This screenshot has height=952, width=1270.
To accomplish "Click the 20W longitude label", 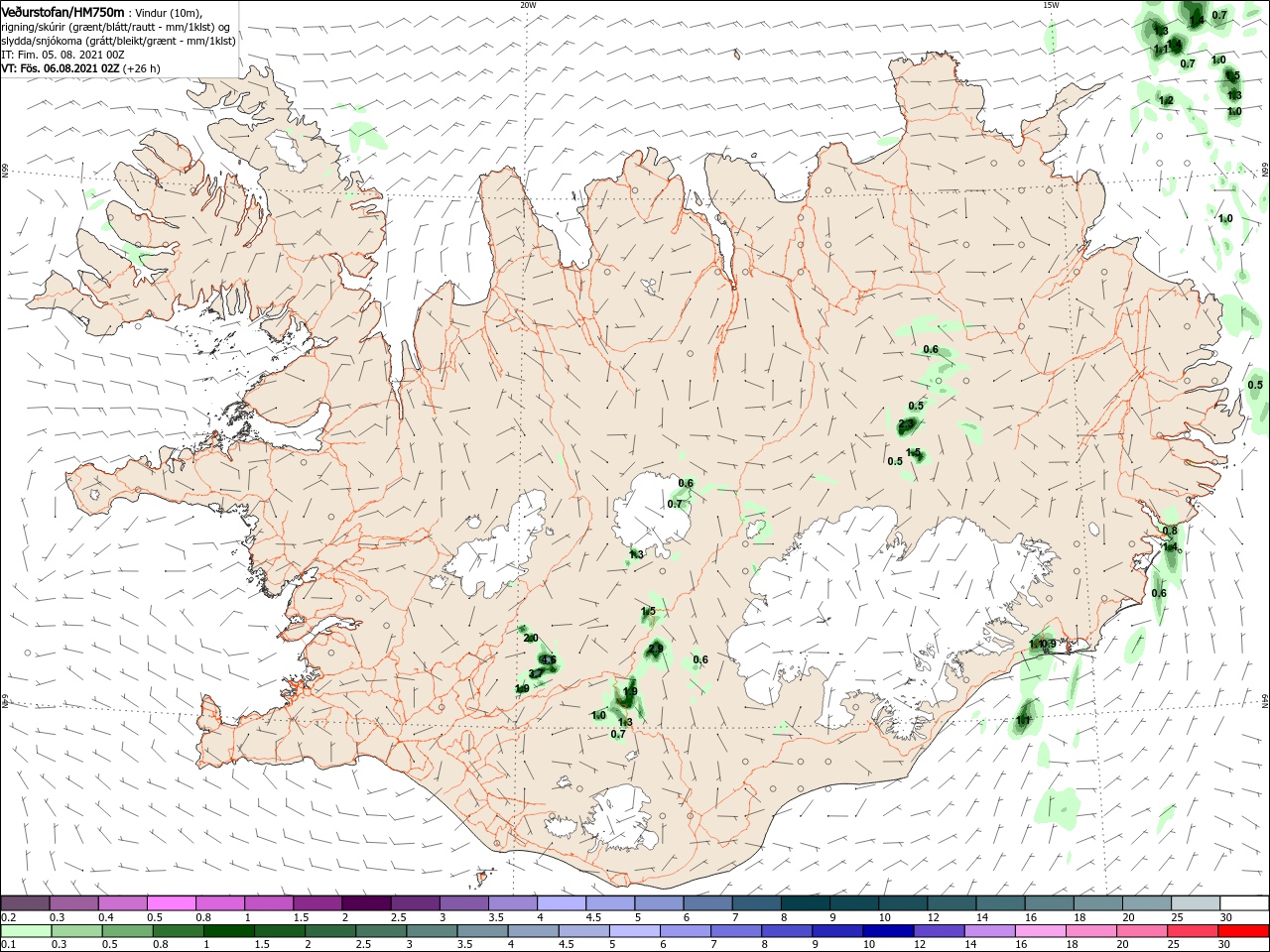I will [x=528, y=4].
